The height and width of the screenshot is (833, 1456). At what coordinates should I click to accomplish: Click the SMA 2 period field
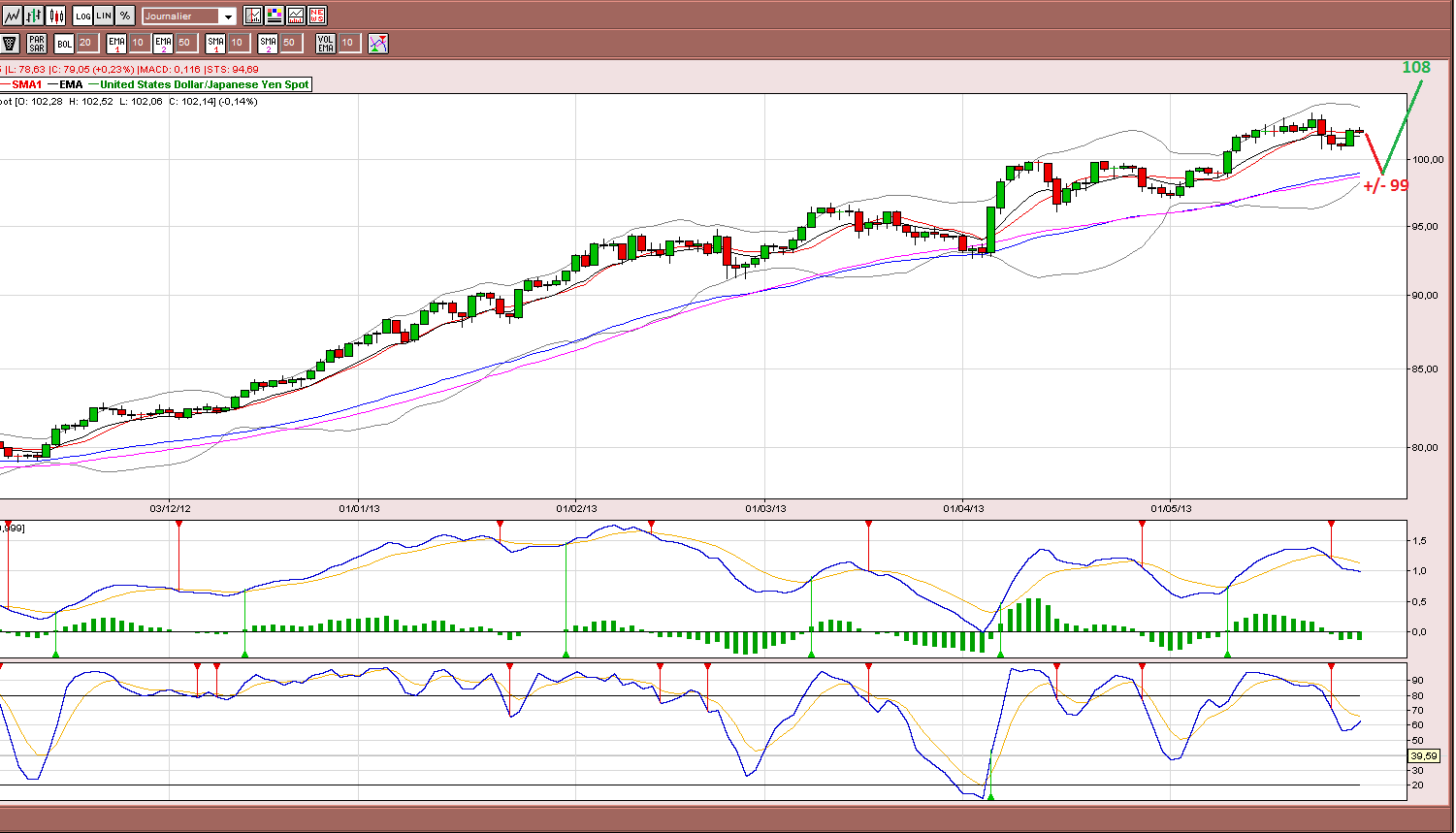coord(291,43)
